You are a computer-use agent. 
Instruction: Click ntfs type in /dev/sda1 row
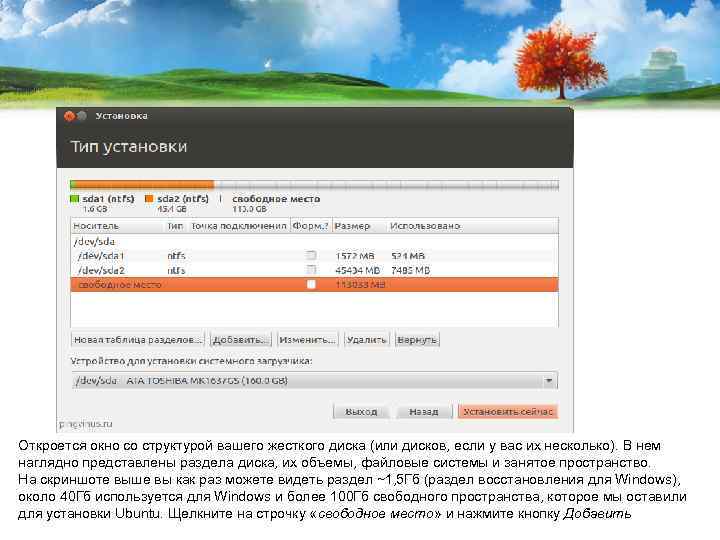pyautogui.click(x=176, y=256)
